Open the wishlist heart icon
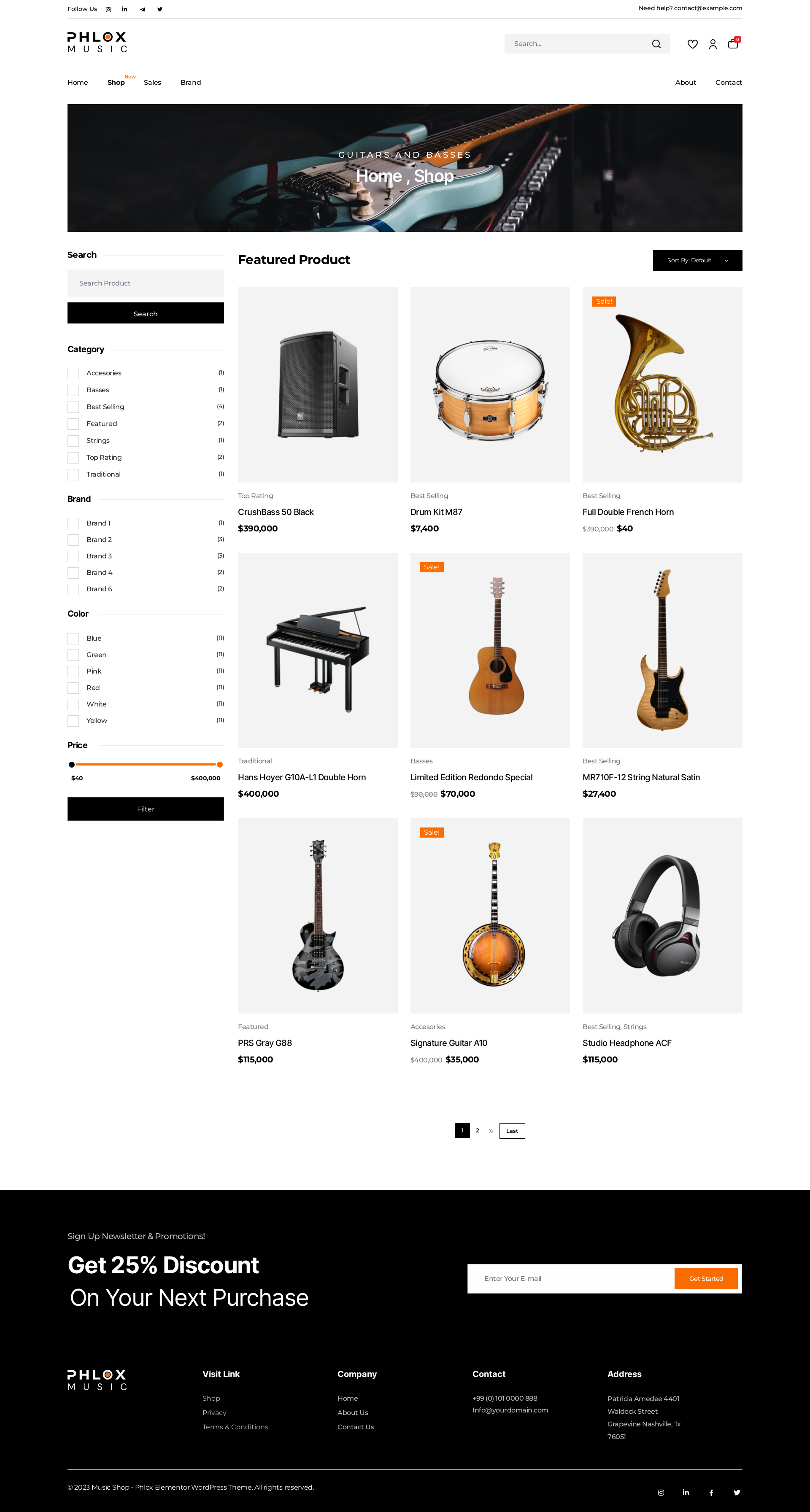Viewport: 810px width, 1512px height. (x=693, y=44)
